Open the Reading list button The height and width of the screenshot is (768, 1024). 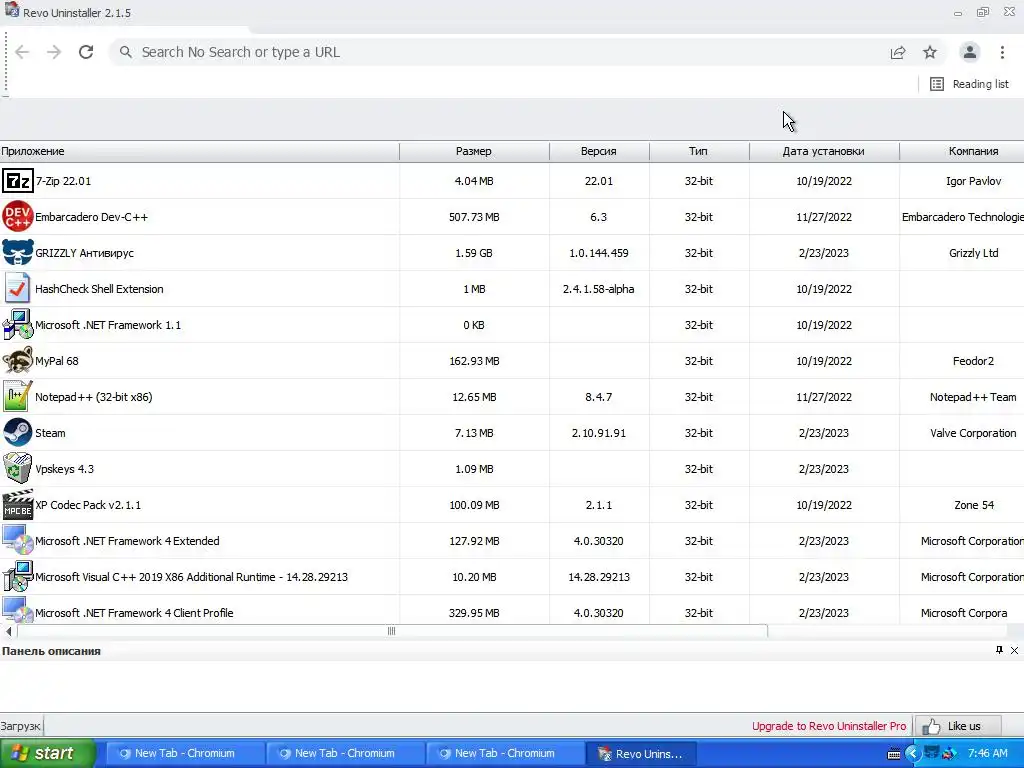tap(969, 84)
